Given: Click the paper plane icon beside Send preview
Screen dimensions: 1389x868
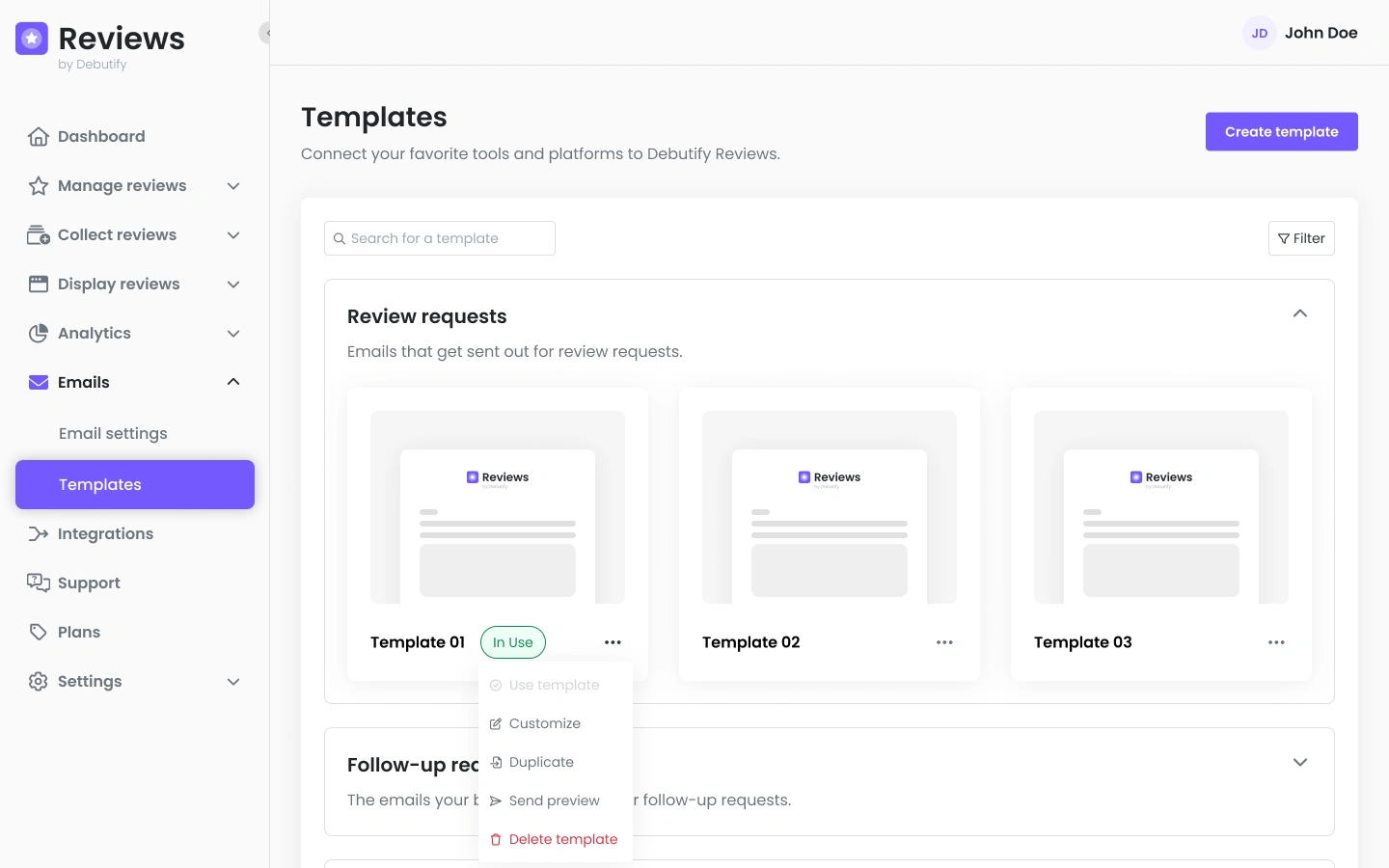Looking at the screenshot, I should (496, 801).
